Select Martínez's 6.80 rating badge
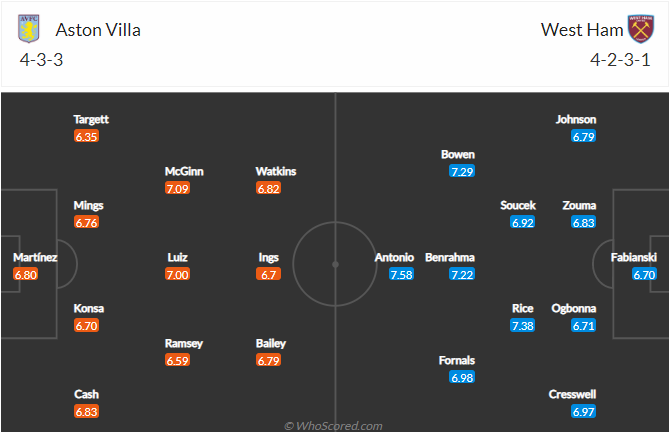Viewport: 669px width, 432px height. pyautogui.click(x=26, y=274)
